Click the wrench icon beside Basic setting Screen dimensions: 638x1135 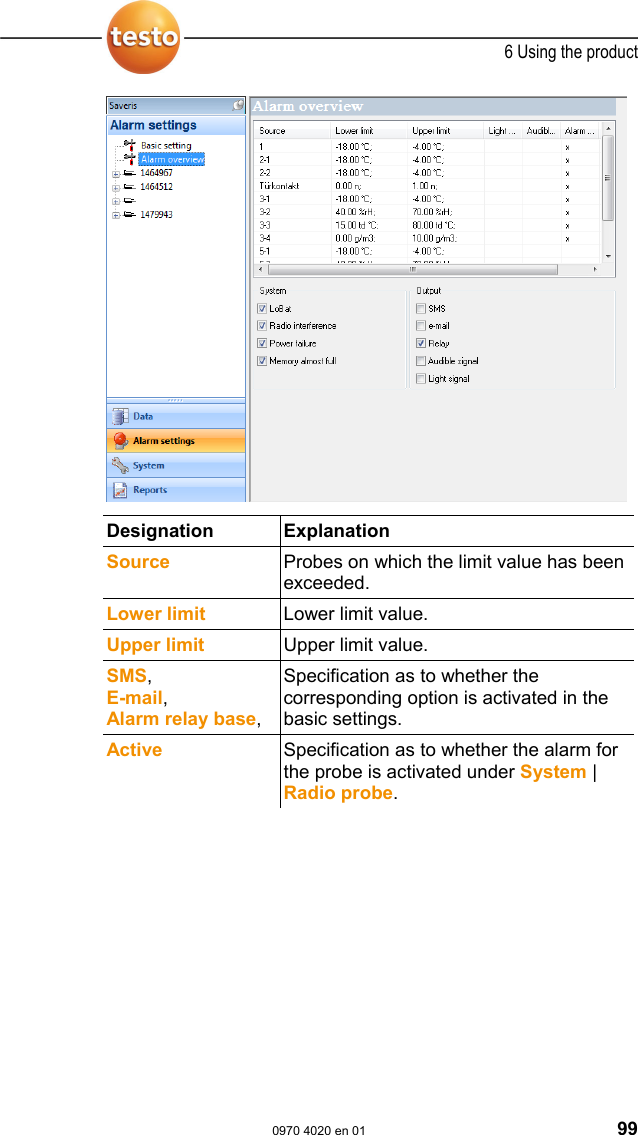point(129,145)
